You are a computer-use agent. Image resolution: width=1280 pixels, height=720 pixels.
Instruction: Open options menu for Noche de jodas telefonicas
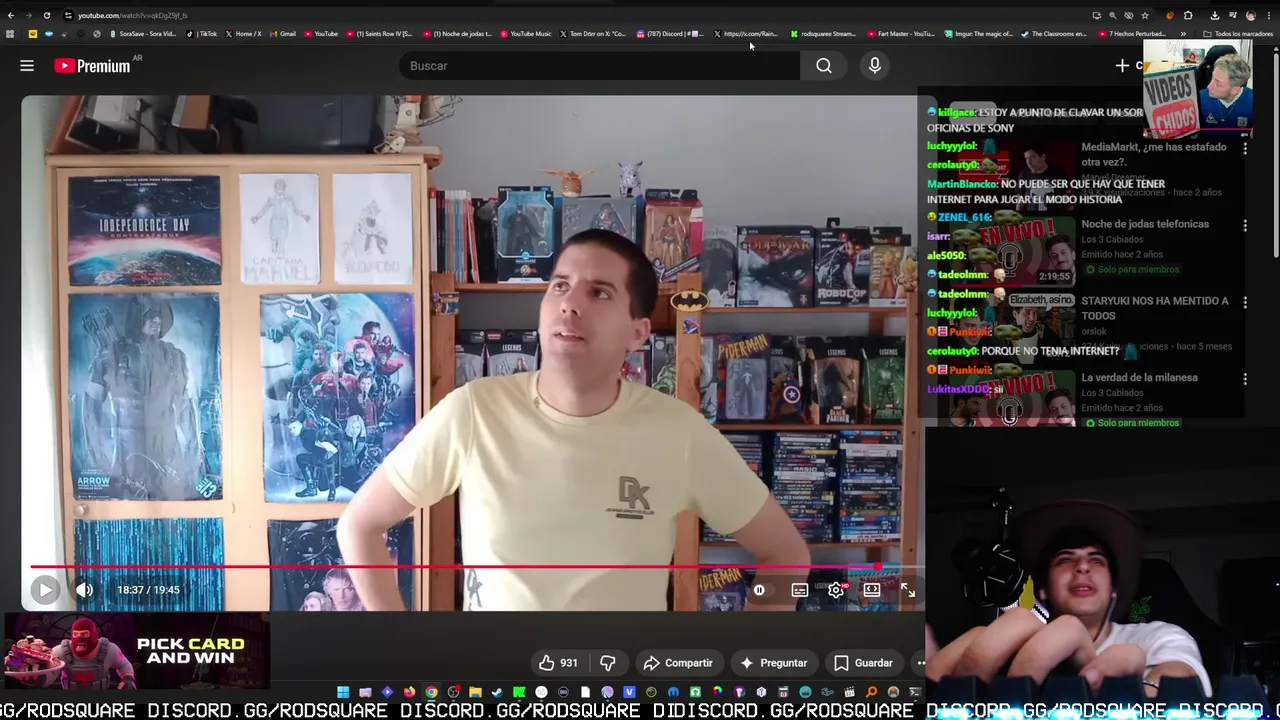click(x=1245, y=225)
